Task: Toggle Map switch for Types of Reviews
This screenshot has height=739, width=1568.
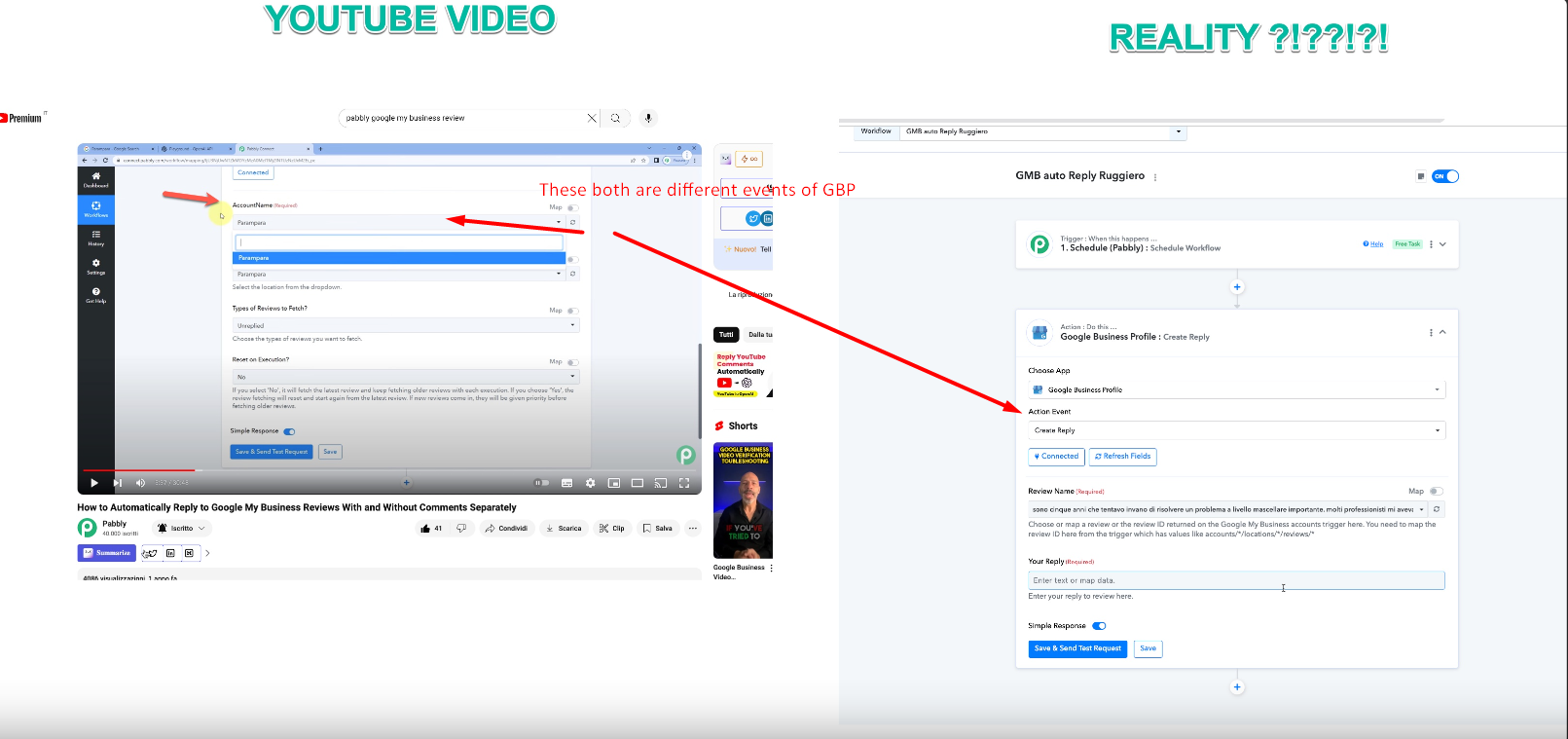Action: point(572,311)
